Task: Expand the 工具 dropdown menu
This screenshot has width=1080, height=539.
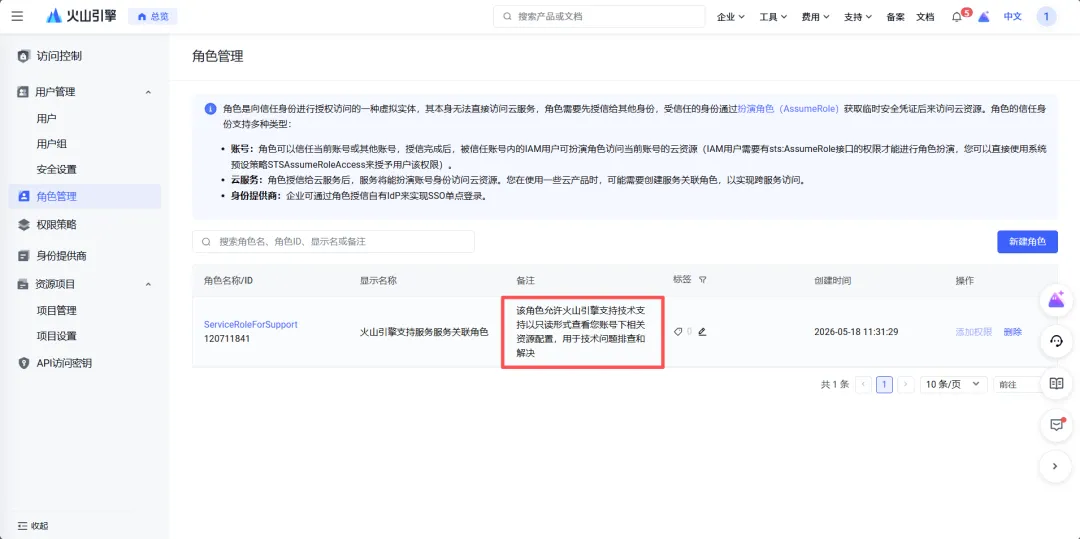Action: tap(773, 17)
